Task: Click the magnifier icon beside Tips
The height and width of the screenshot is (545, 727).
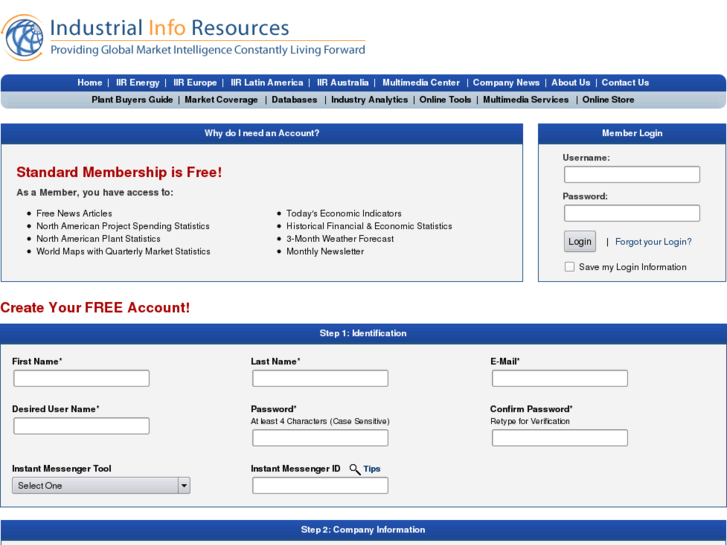Action: [x=355, y=469]
